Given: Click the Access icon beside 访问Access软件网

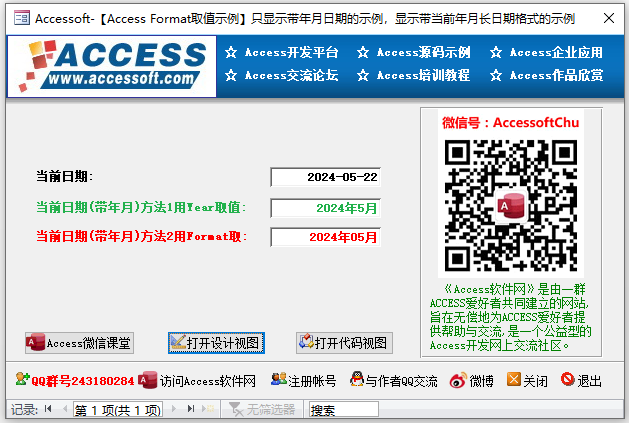Looking at the screenshot, I should click(148, 380).
